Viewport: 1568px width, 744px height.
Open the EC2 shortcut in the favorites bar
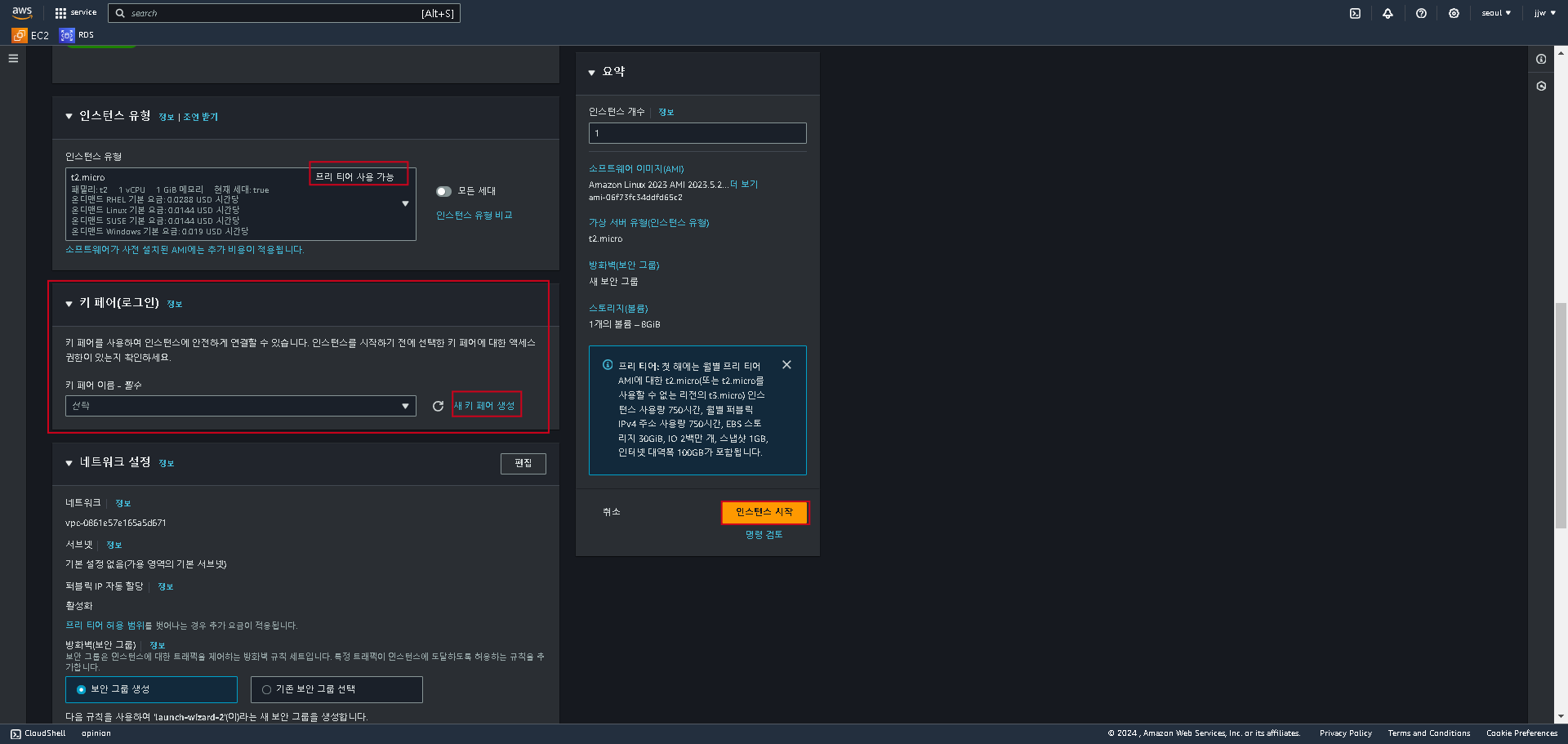click(x=30, y=35)
